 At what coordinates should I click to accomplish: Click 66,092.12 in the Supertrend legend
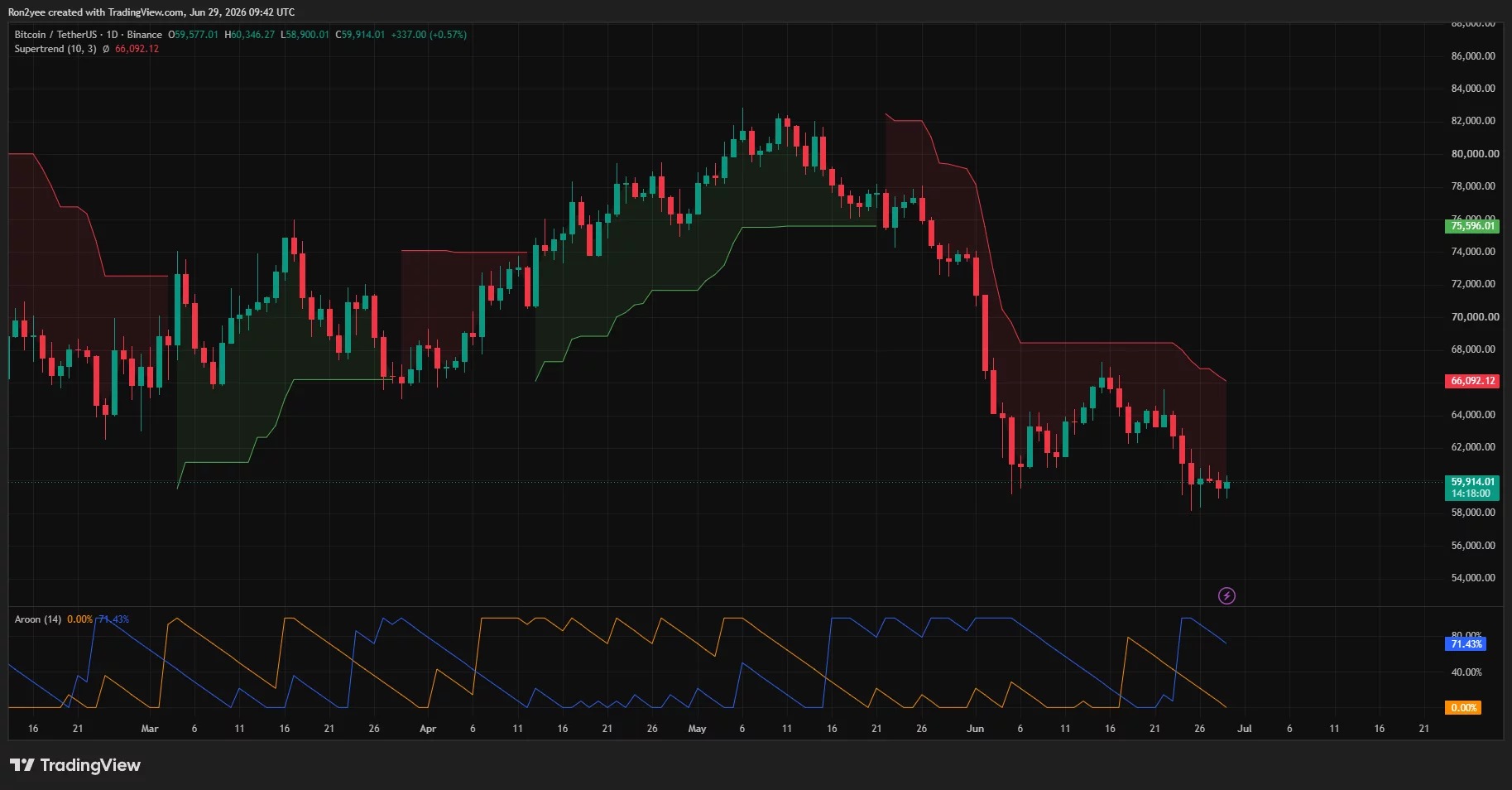(x=137, y=49)
